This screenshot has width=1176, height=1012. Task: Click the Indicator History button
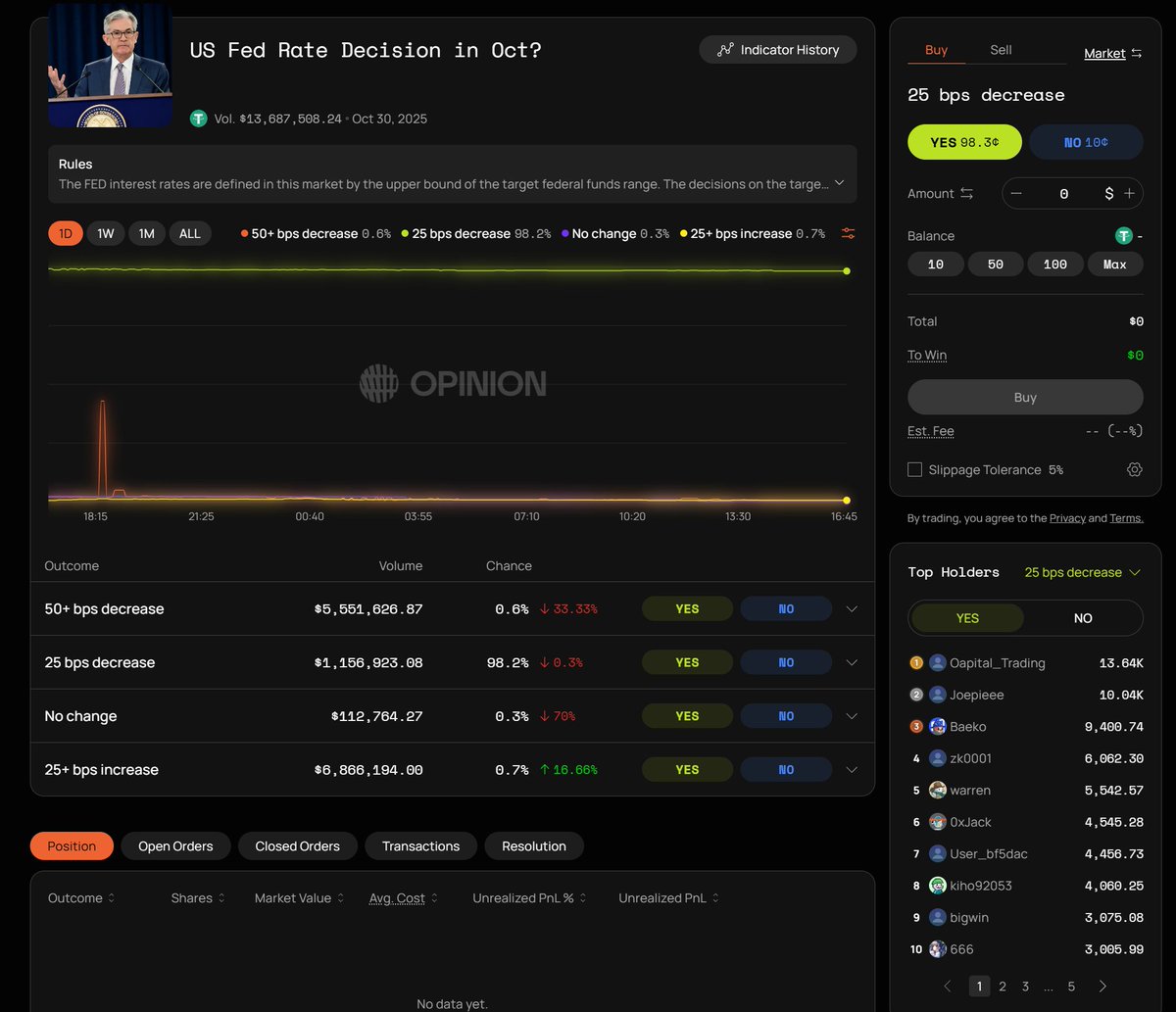click(x=778, y=50)
